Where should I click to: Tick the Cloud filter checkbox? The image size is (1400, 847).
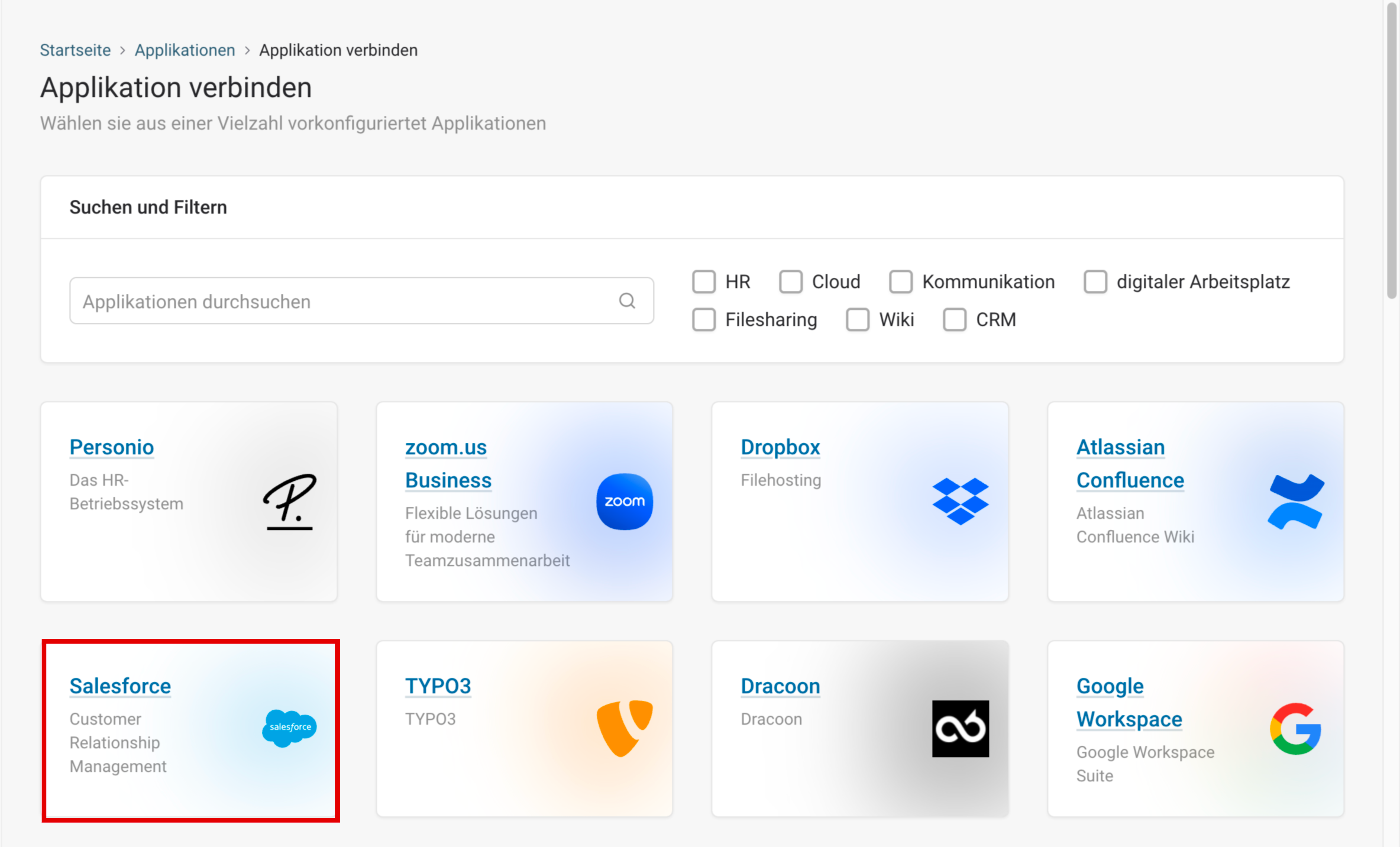pyautogui.click(x=790, y=282)
